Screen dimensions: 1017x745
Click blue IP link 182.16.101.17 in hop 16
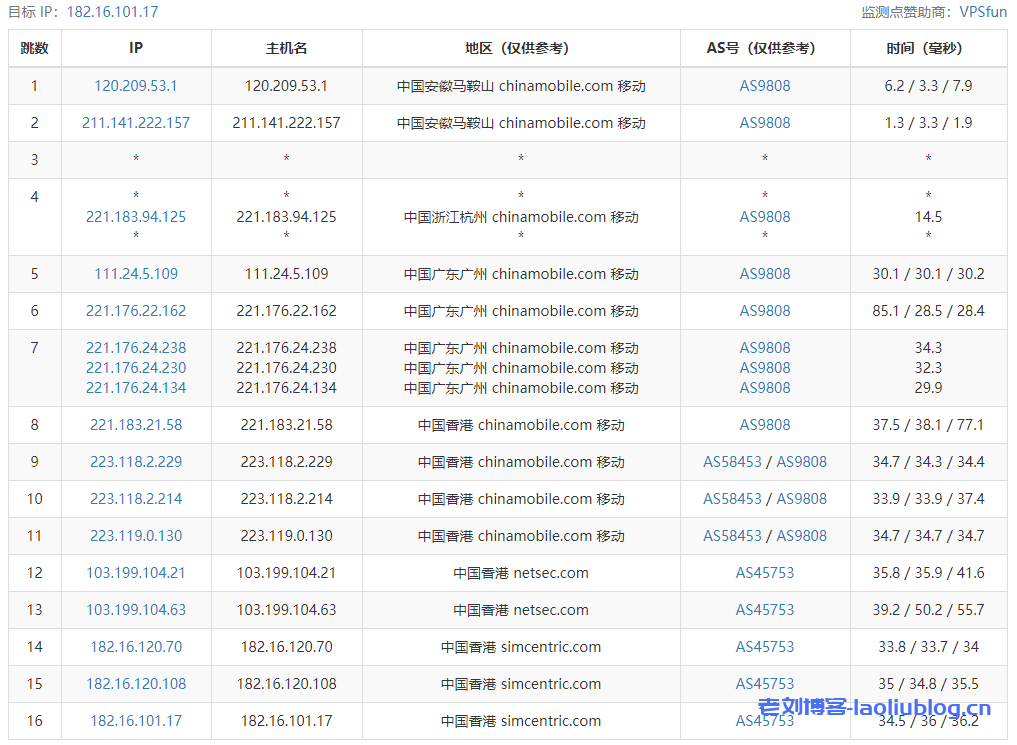(x=136, y=721)
